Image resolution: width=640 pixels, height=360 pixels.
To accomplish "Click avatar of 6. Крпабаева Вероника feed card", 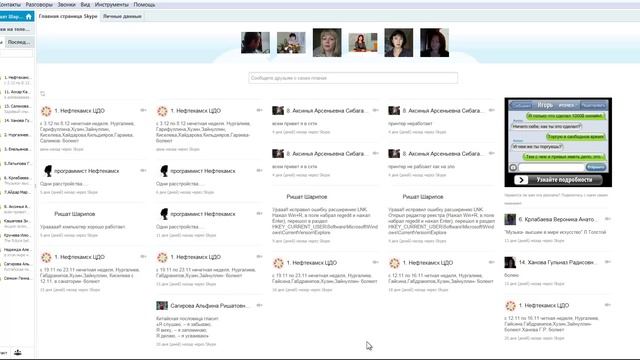I will click(x=510, y=220).
